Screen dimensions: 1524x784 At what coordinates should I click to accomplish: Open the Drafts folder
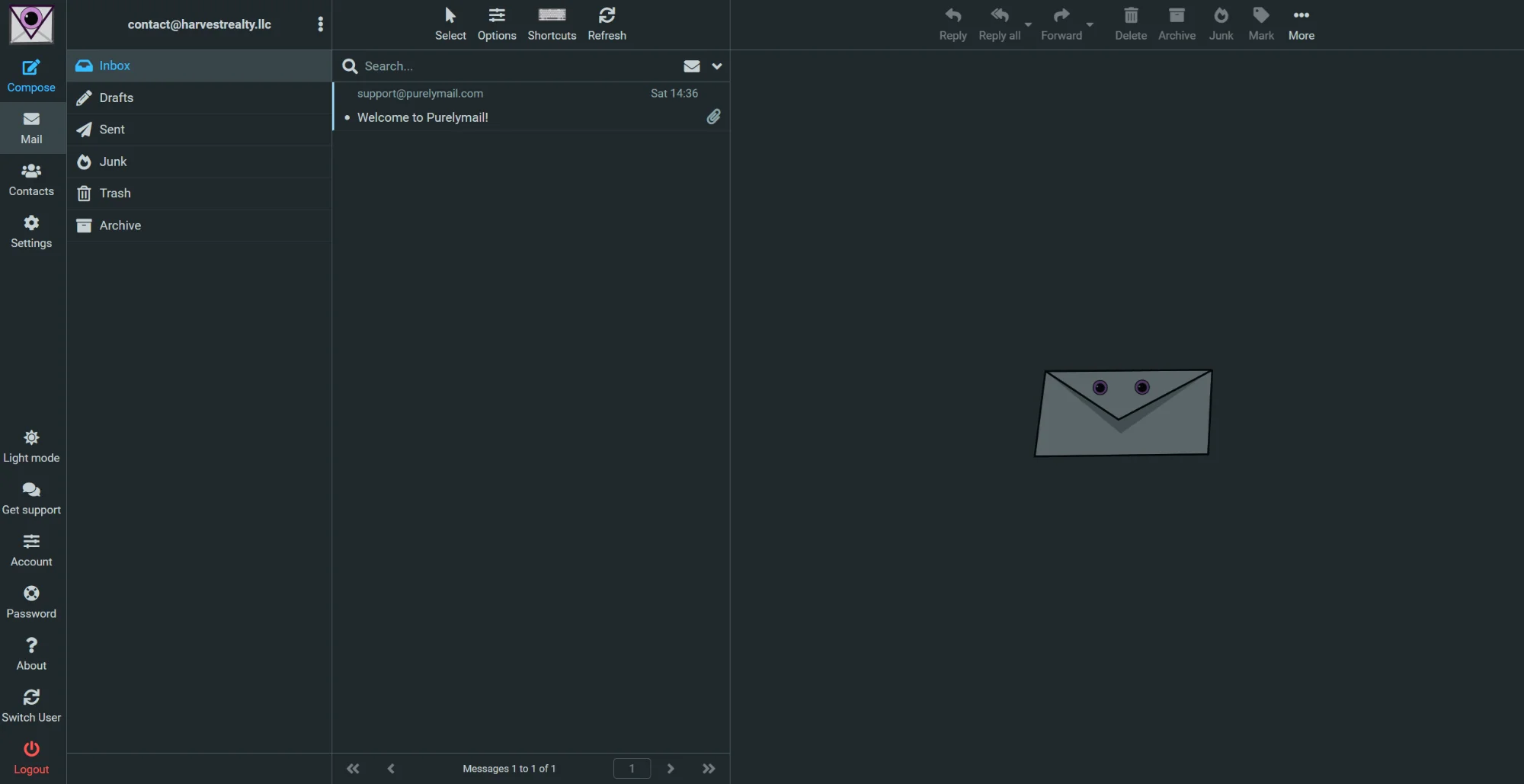click(x=116, y=98)
